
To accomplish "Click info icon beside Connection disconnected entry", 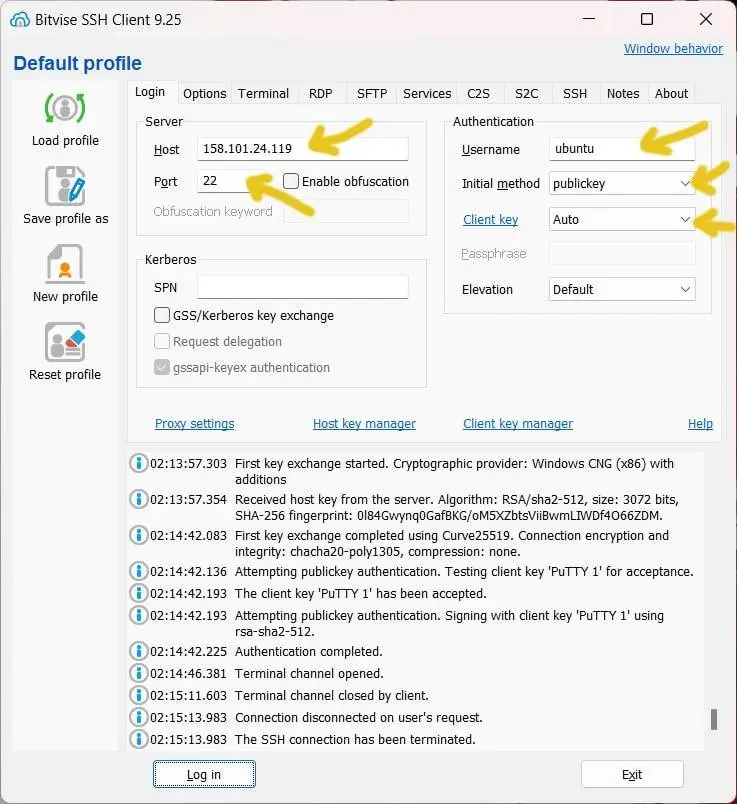I will [138, 717].
